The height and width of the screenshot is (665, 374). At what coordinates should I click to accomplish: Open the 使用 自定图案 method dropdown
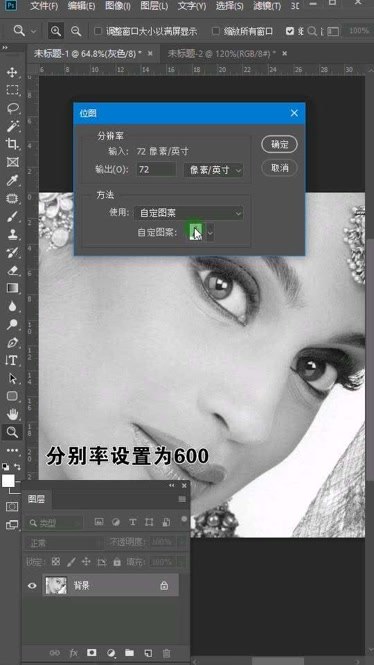pyautogui.click(x=189, y=213)
